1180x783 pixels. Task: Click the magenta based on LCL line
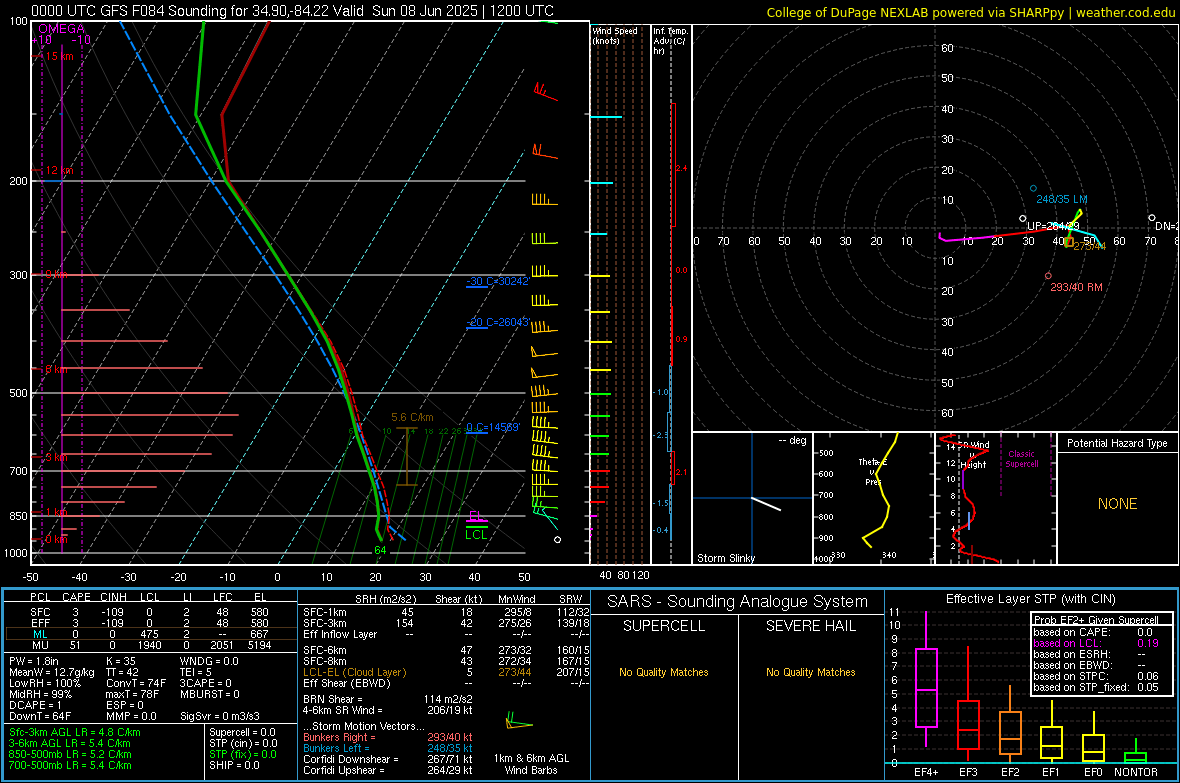point(1096,643)
